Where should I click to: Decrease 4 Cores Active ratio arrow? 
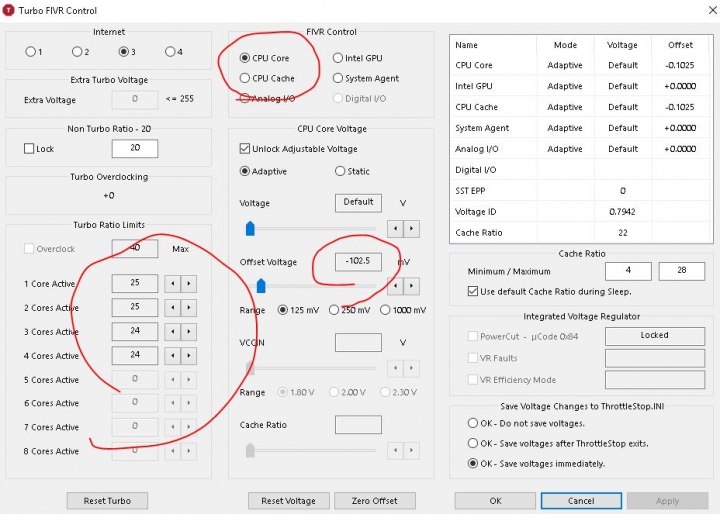173,356
